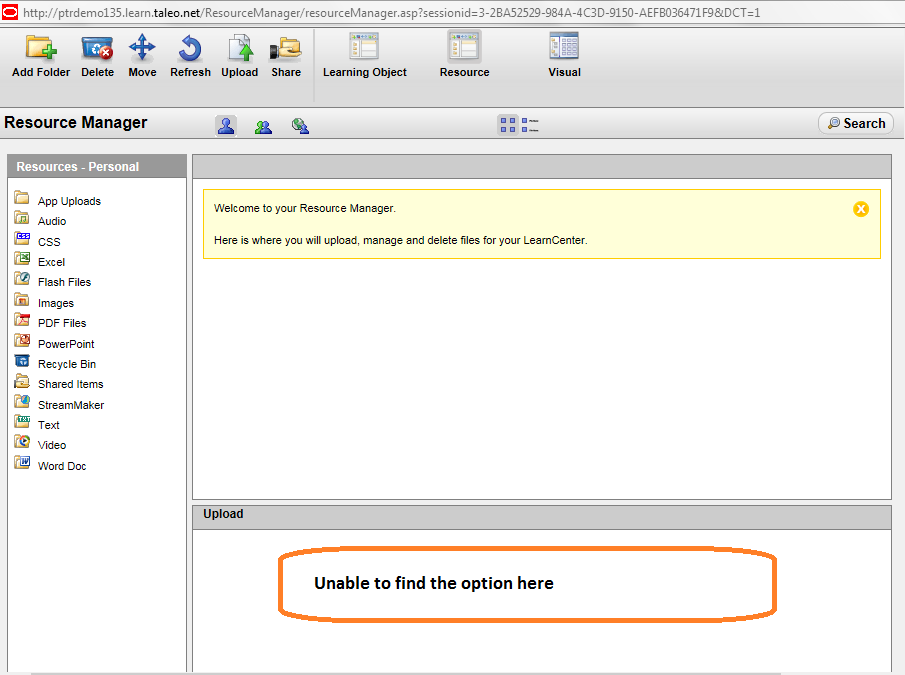The height and width of the screenshot is (675, 905).
Task: Click the Refresh icon
Action: pos(190,48)
